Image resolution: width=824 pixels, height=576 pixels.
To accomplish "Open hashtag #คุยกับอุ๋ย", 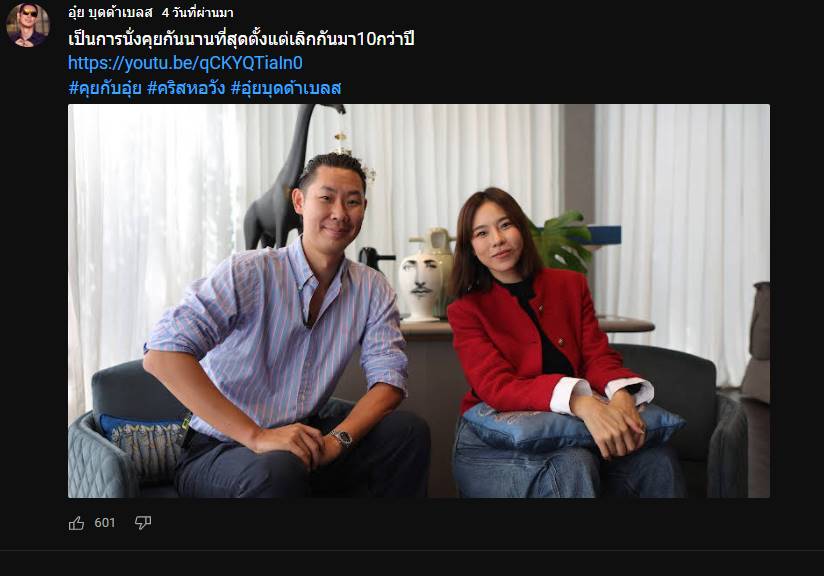I will (105, 88).
